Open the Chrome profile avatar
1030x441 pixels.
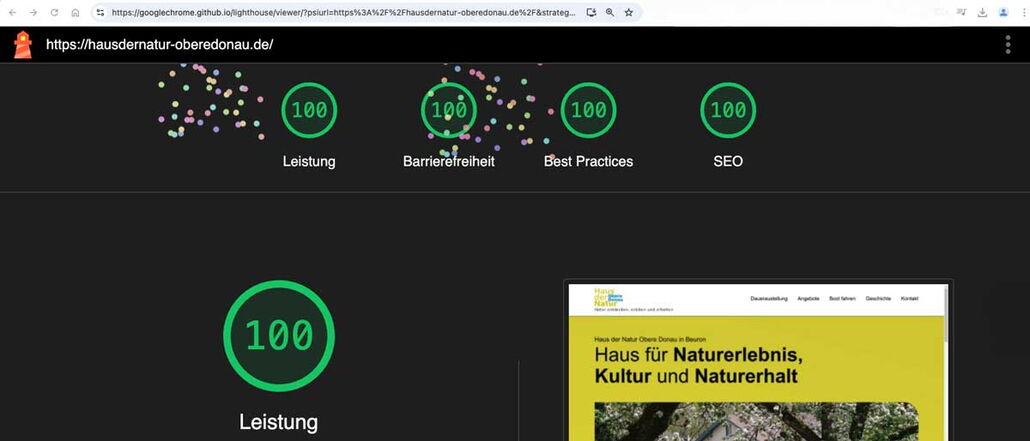point(1003,13)
